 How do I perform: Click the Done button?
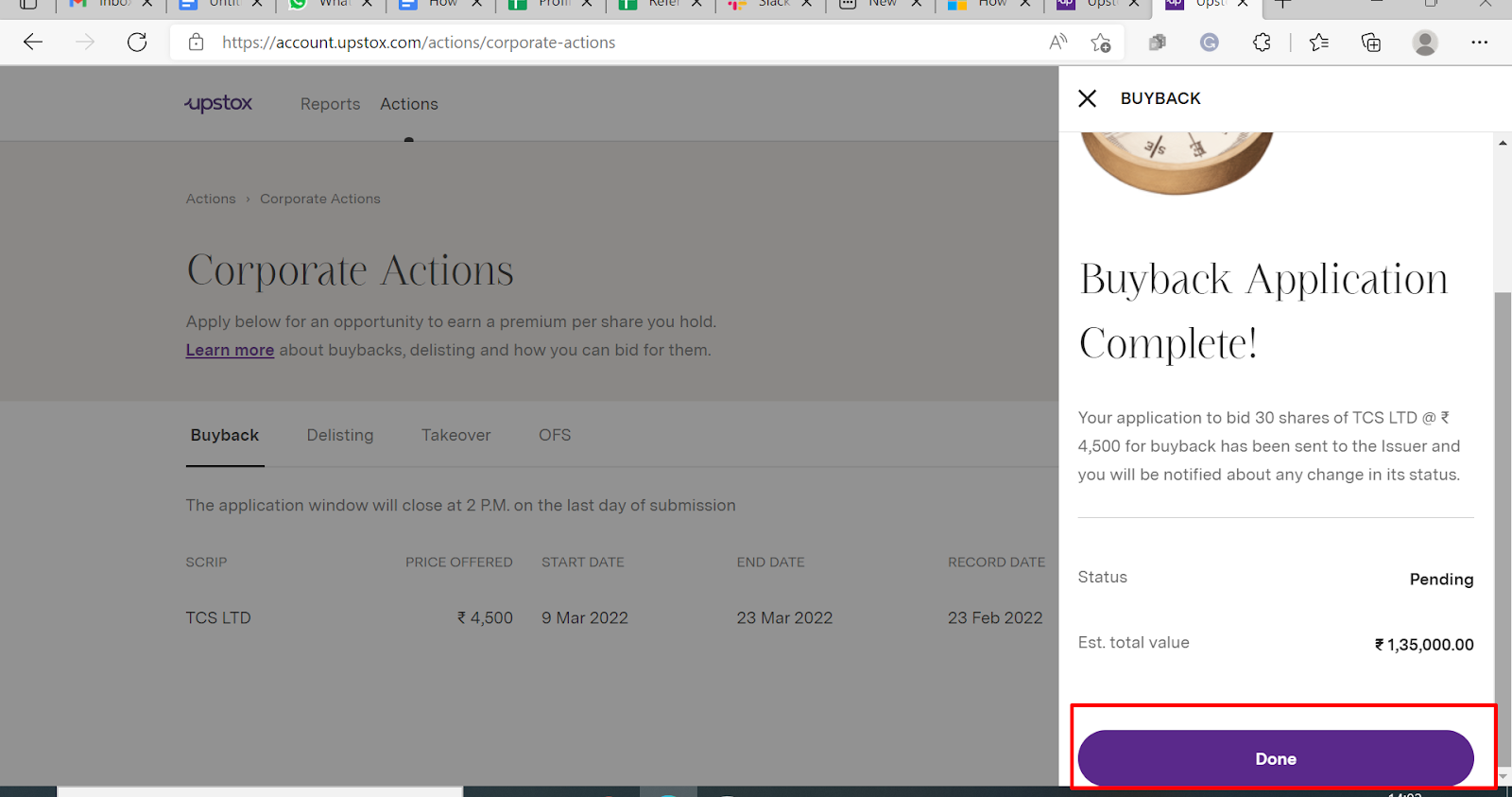click(x=1275, y=758)
